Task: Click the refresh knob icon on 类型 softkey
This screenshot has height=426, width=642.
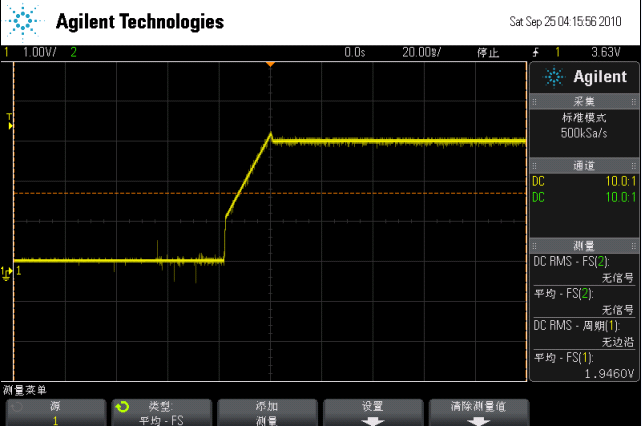Action: click(122, 407)
